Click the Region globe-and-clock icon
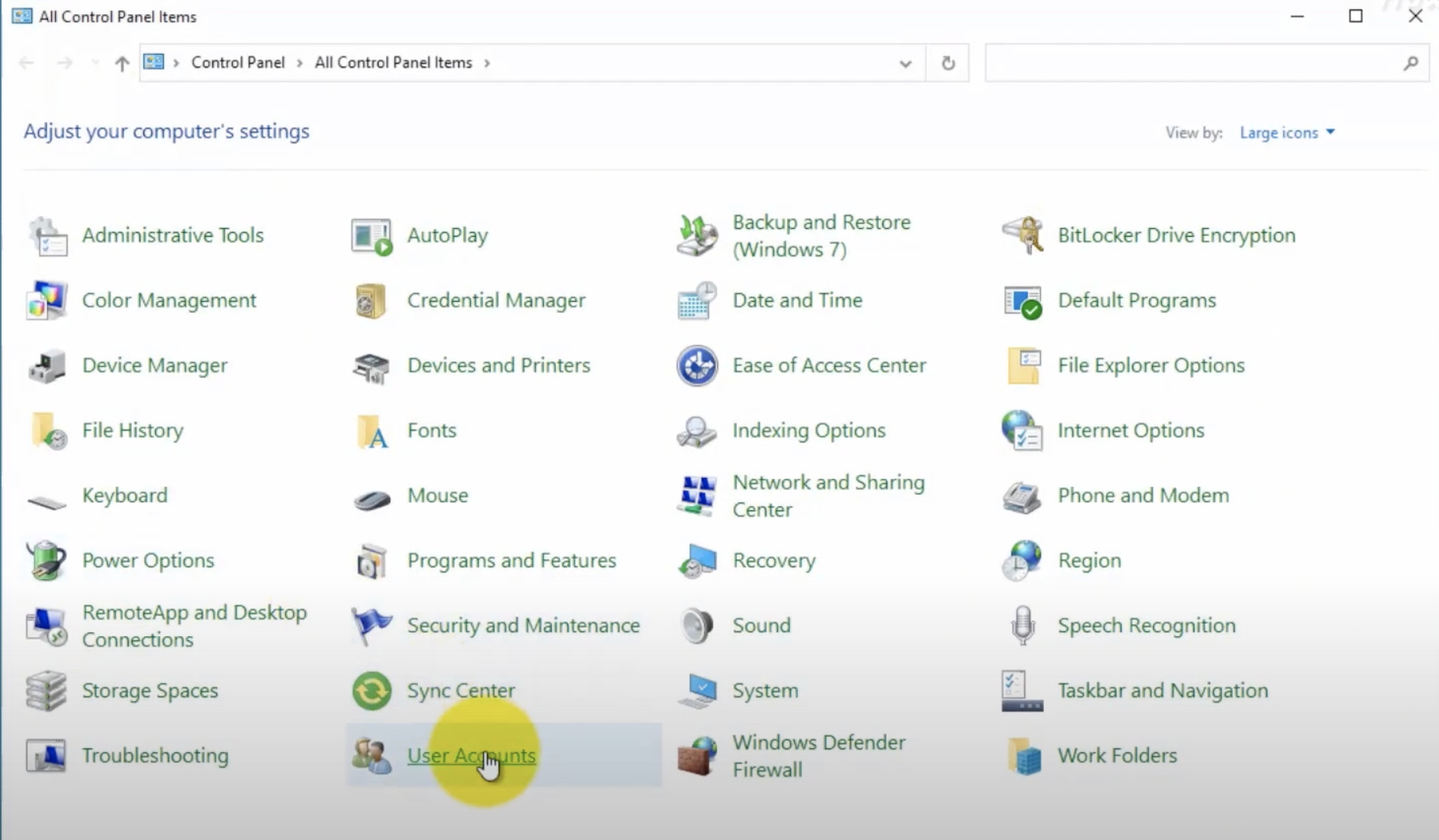Screen dimensions: 1439x840 coord(1022,561)
